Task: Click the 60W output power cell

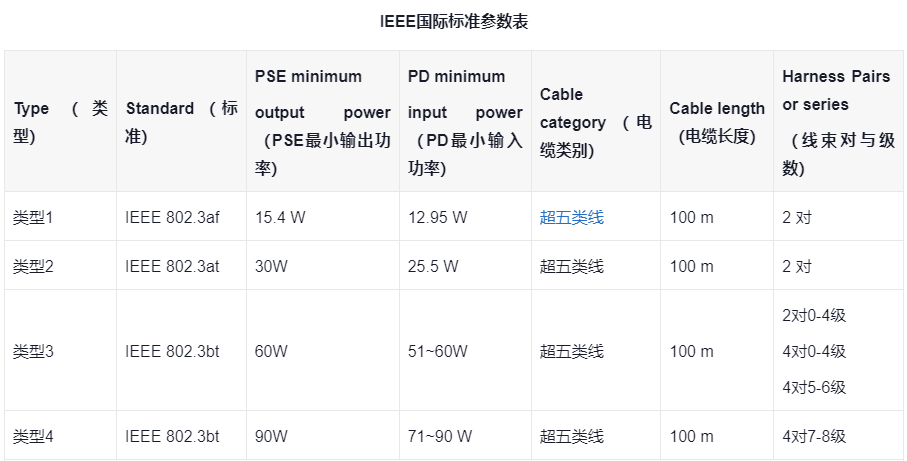Action: pos(271,351)
